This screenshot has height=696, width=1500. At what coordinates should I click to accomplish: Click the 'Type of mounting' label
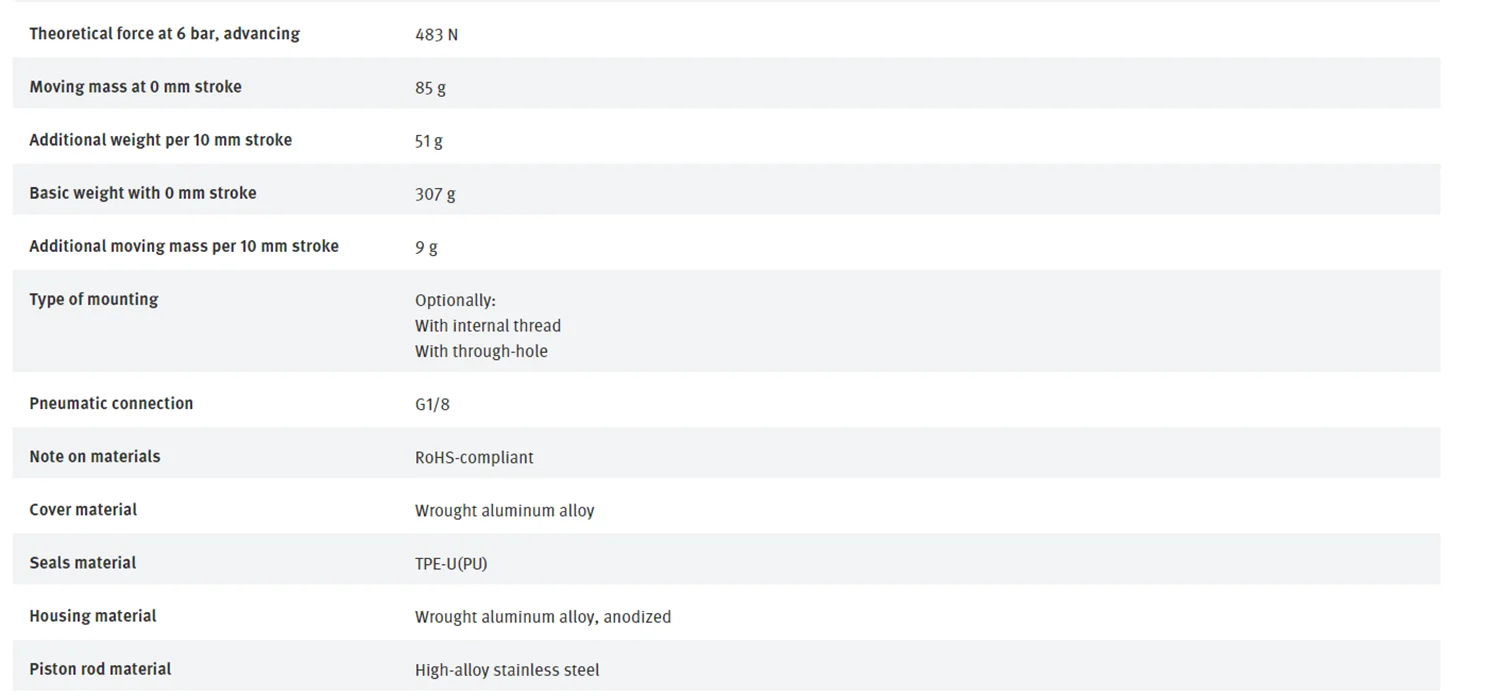[93, 299]
